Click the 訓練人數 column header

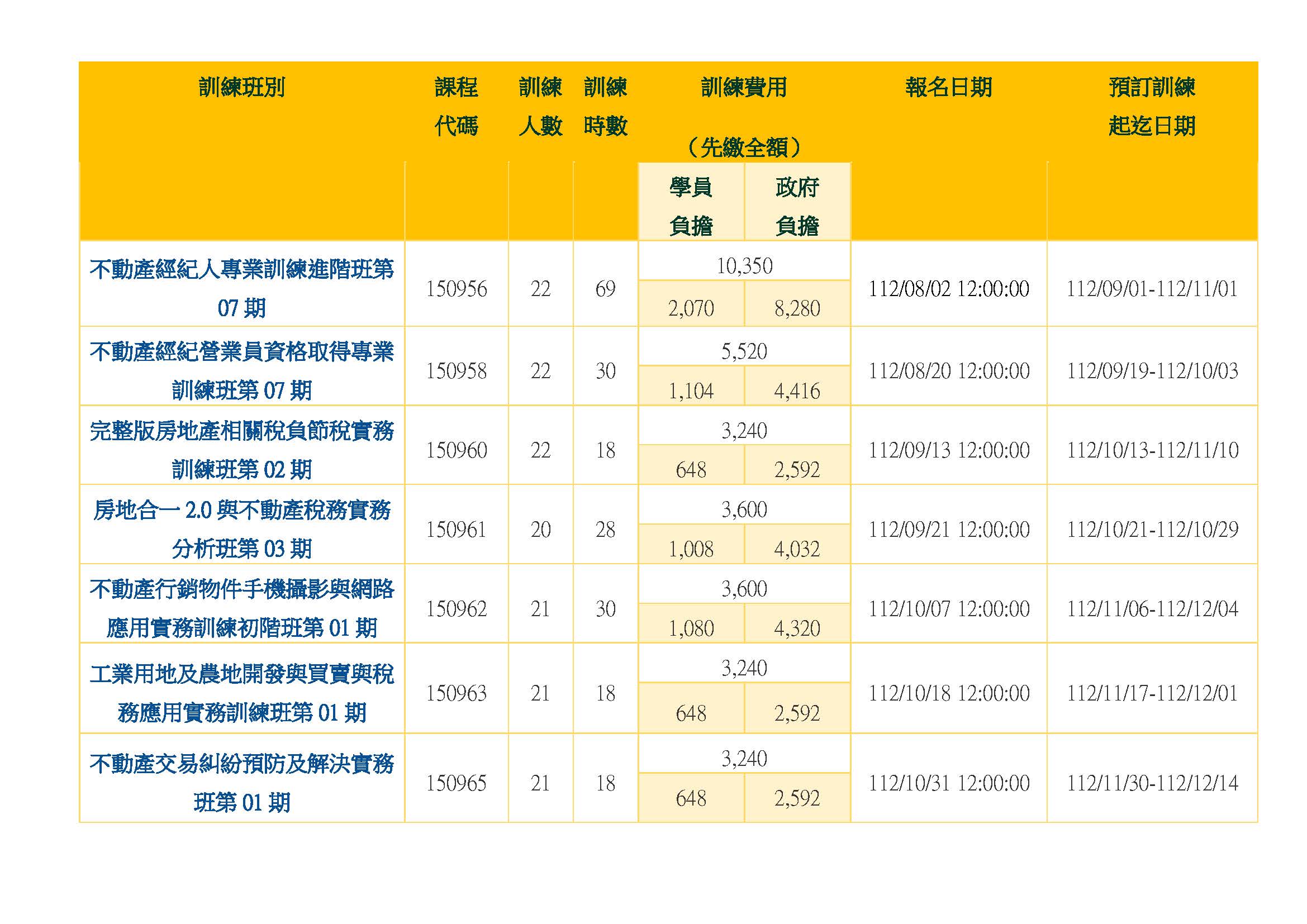coord(540,106)
